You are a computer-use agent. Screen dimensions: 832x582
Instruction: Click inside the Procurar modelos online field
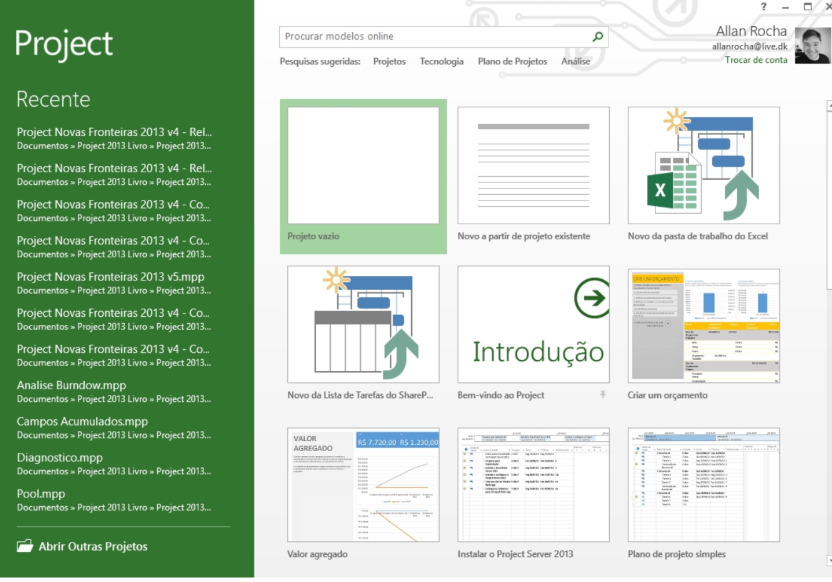tap(435, 37)
